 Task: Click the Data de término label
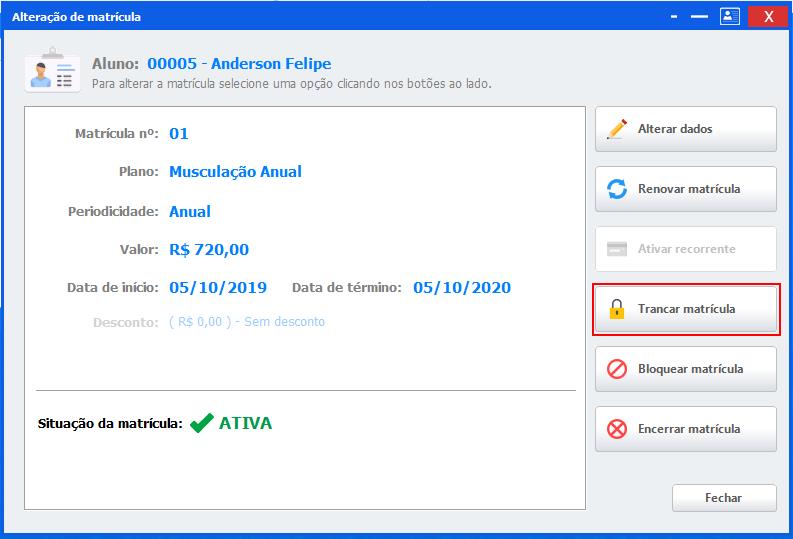[346, 288]
